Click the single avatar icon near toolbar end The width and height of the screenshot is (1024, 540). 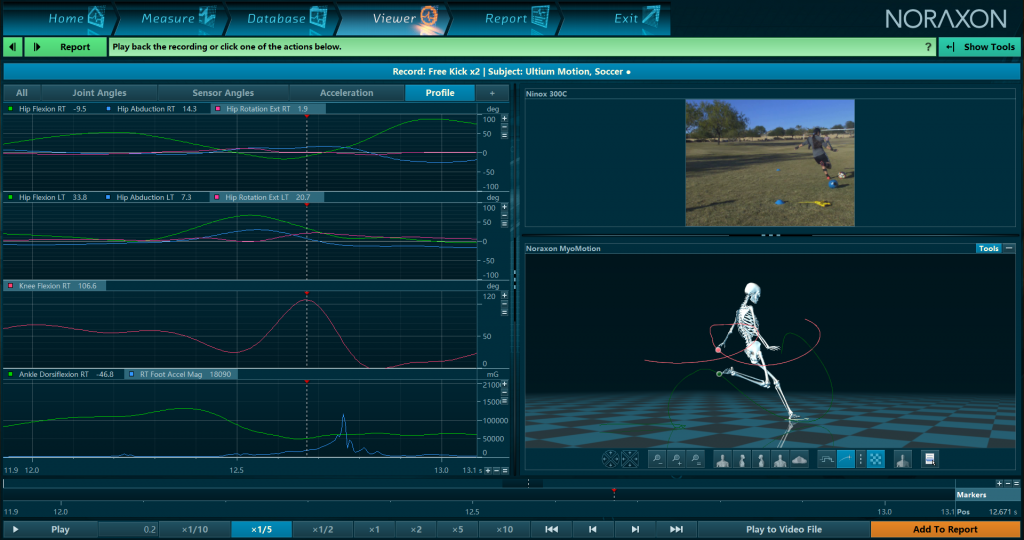[903, 460]
